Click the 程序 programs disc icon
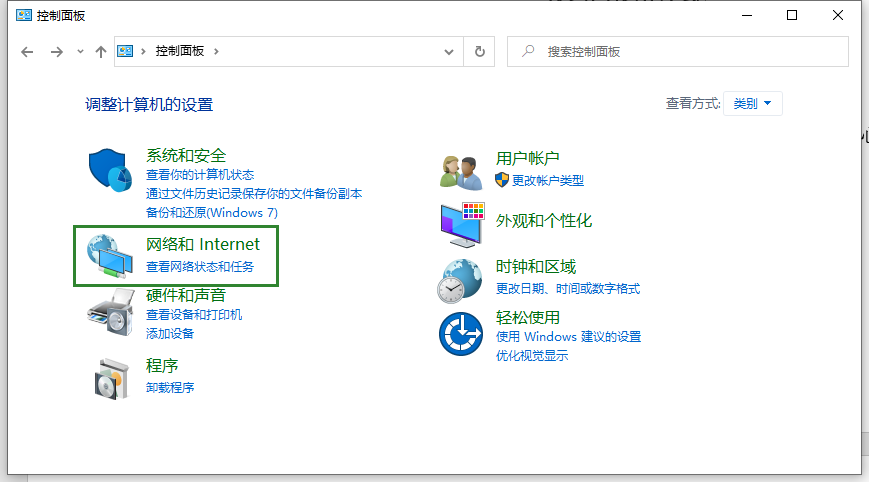 110,377
